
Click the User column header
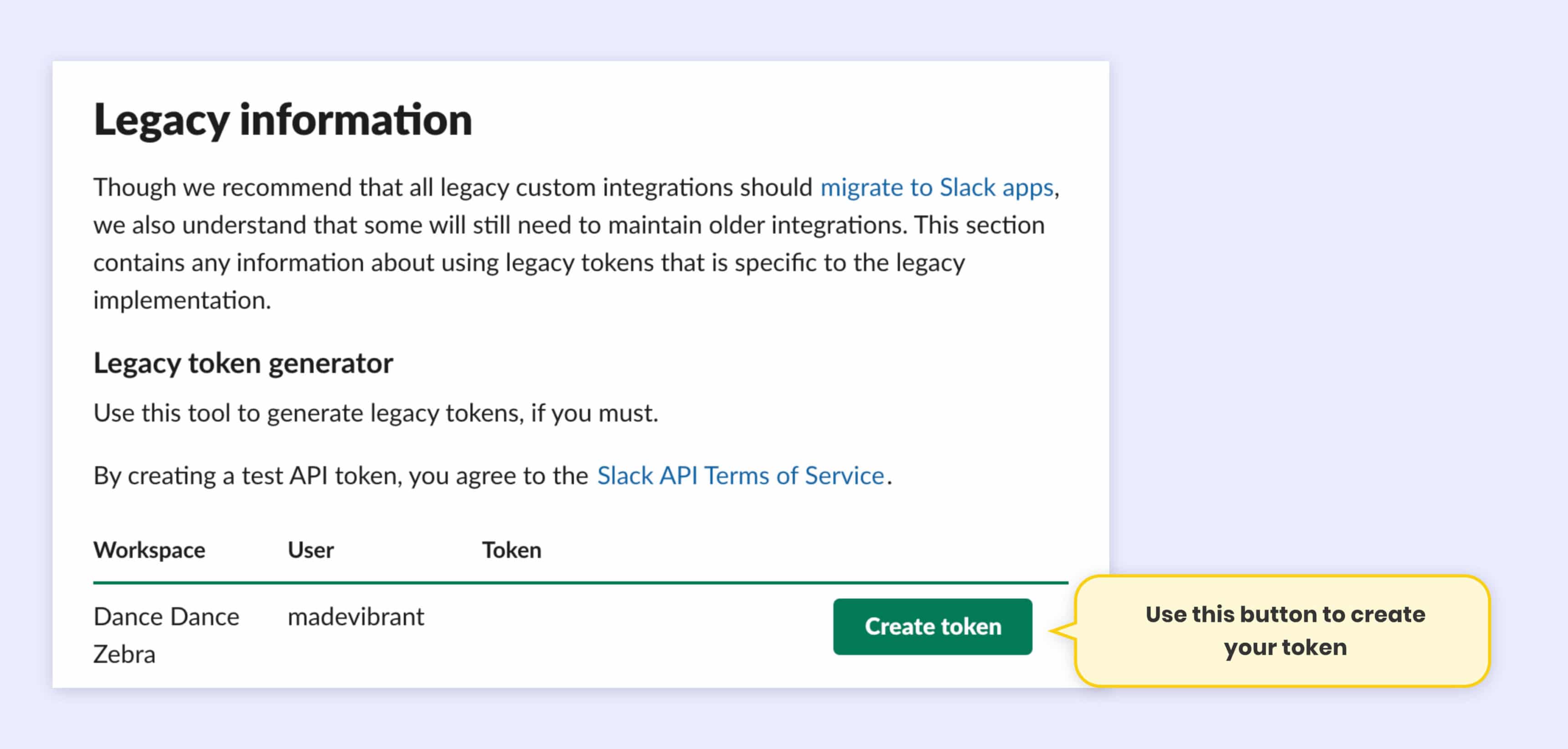[x=310, y=550]
